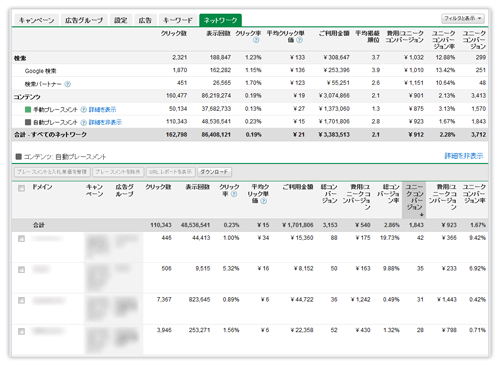This screenshot has width=500, height=366.
Task: Click クリック数 header in top table
Action: click(x=174, y=33)
